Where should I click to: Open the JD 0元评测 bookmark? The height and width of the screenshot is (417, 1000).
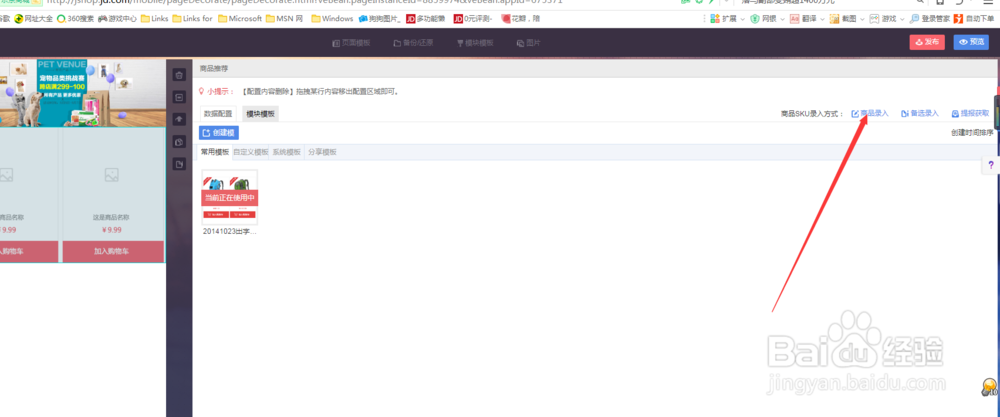[x=473, y=18]
